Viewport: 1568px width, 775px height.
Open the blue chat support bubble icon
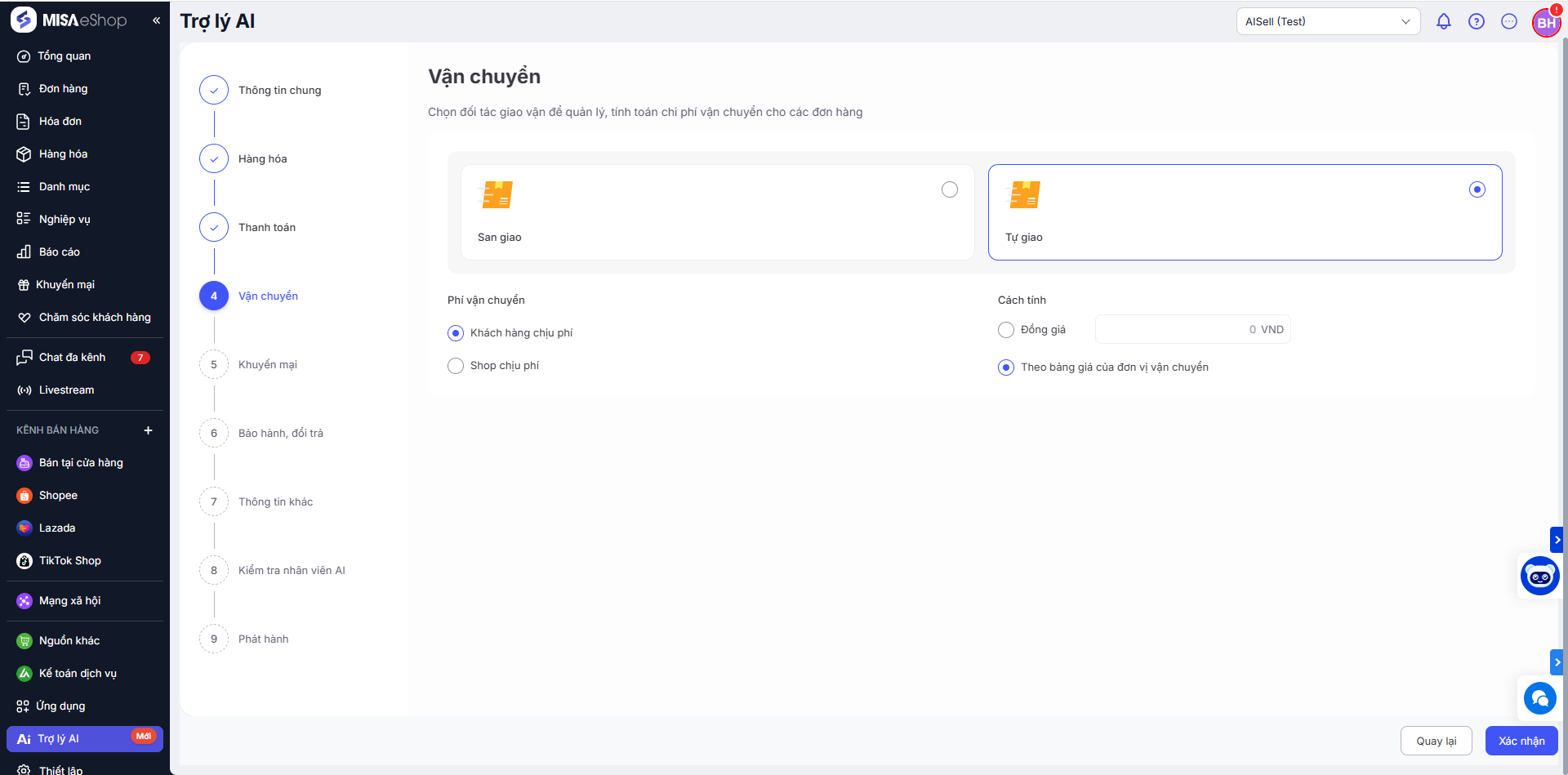click(1539, 698)
